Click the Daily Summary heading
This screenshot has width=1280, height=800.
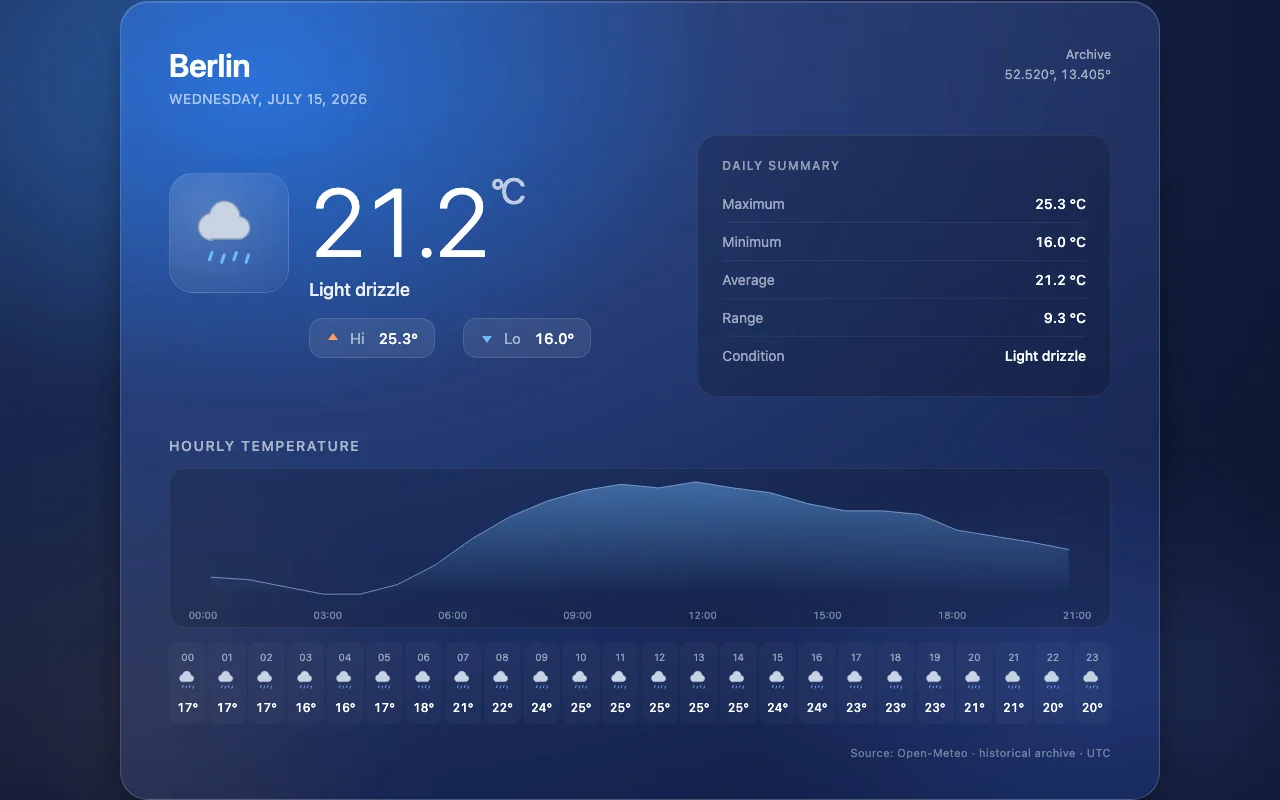(x=781, y=166)
